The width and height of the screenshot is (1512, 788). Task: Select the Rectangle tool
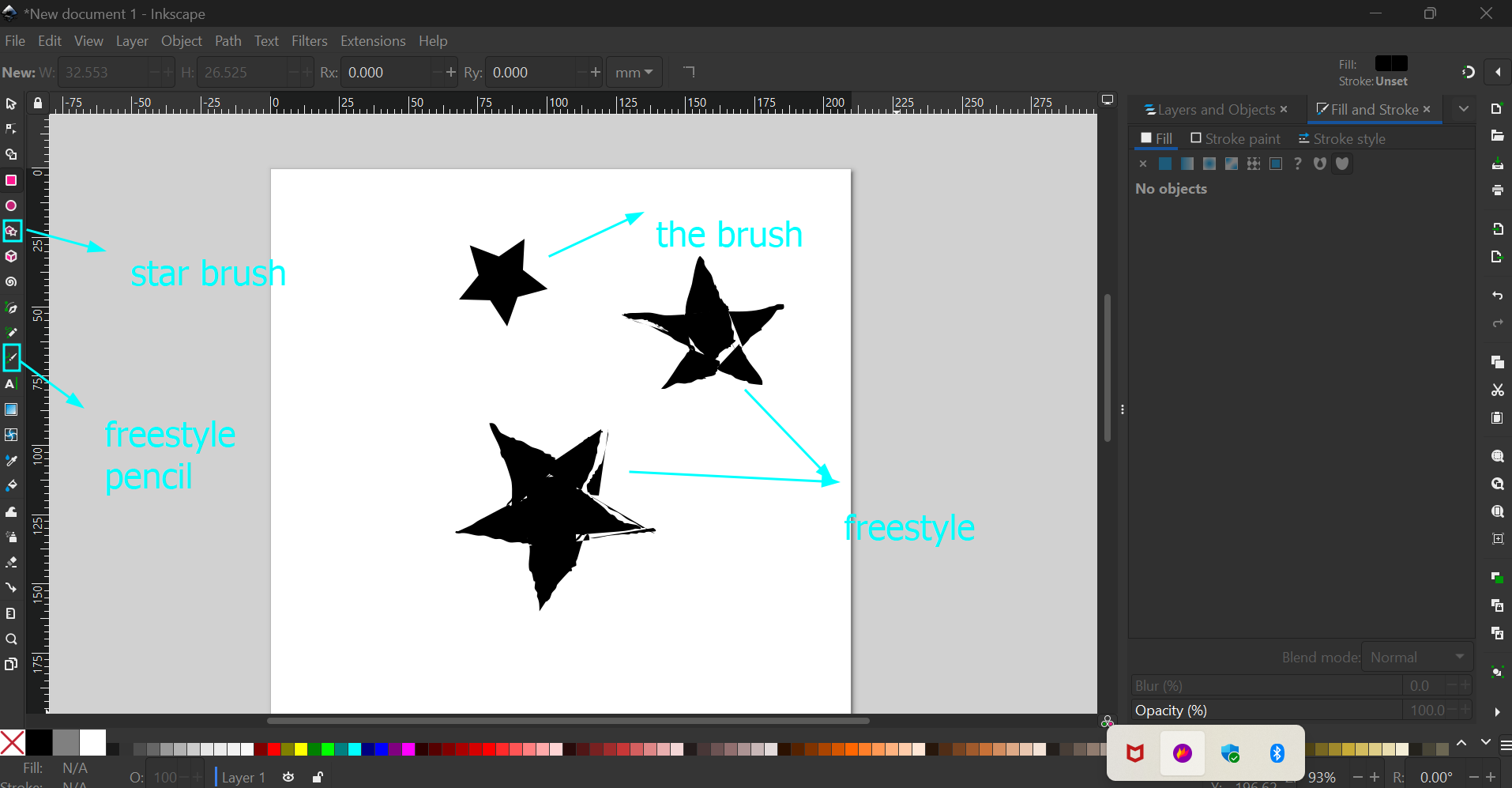11,180
